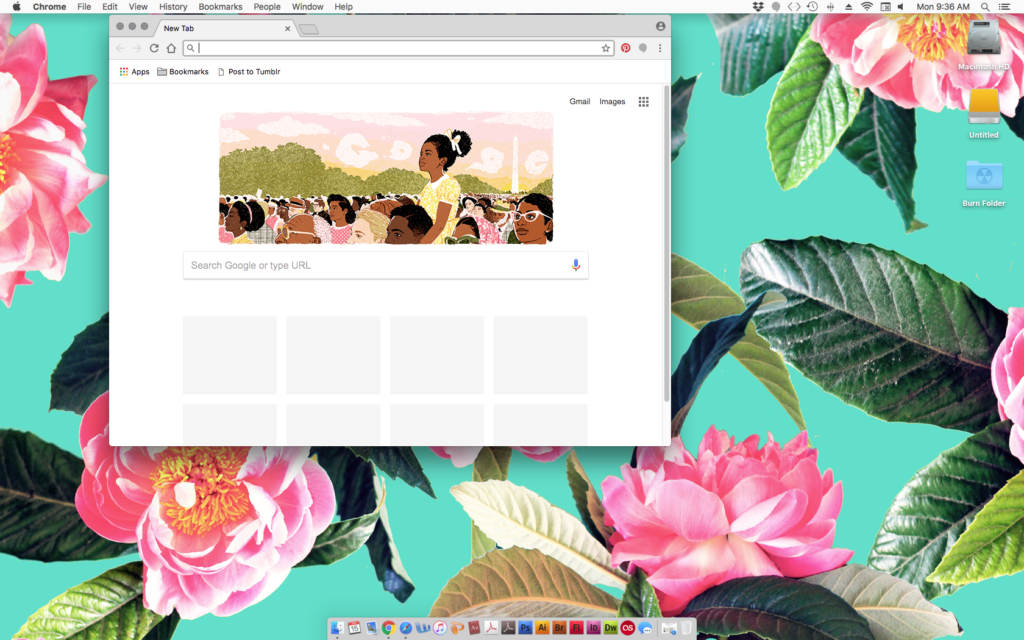Start voice search with microphone icon

(x=575, y=265)
